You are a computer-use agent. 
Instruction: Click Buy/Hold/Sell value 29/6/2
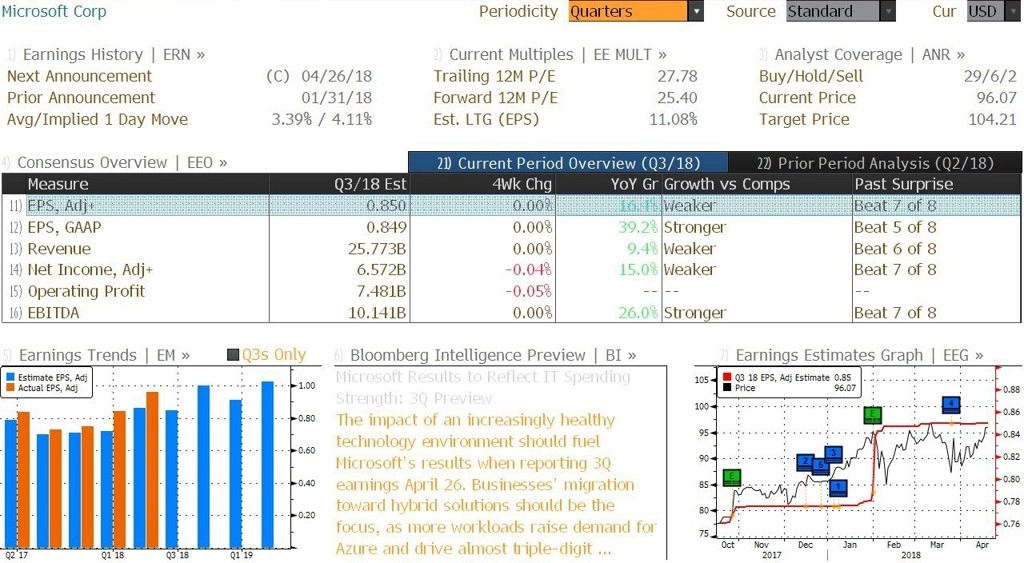coord(990,76)
